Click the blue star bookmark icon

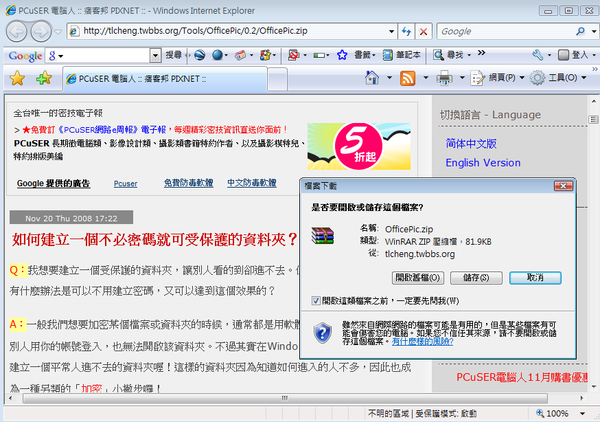(x=342, y=55)
